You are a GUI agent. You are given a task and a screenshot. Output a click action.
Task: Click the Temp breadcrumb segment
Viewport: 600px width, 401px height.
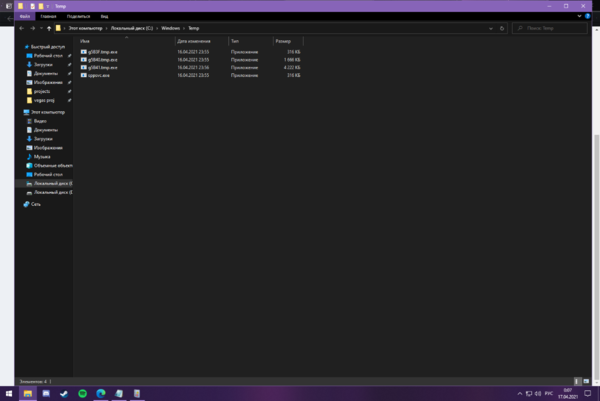pyautogui.click(x=194, y=28)
